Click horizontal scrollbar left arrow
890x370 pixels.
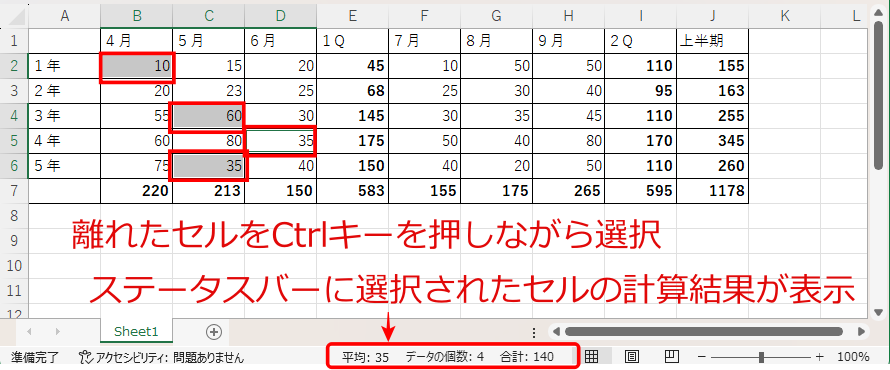pos(556,331)
